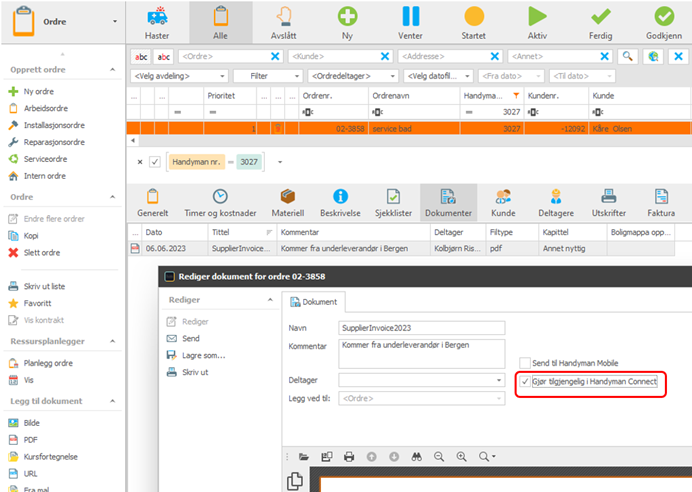The width and height of the screenshot is (692, 492).
Task: Select the Dokument tab in dialog
Action: click(x=314, y=302)
